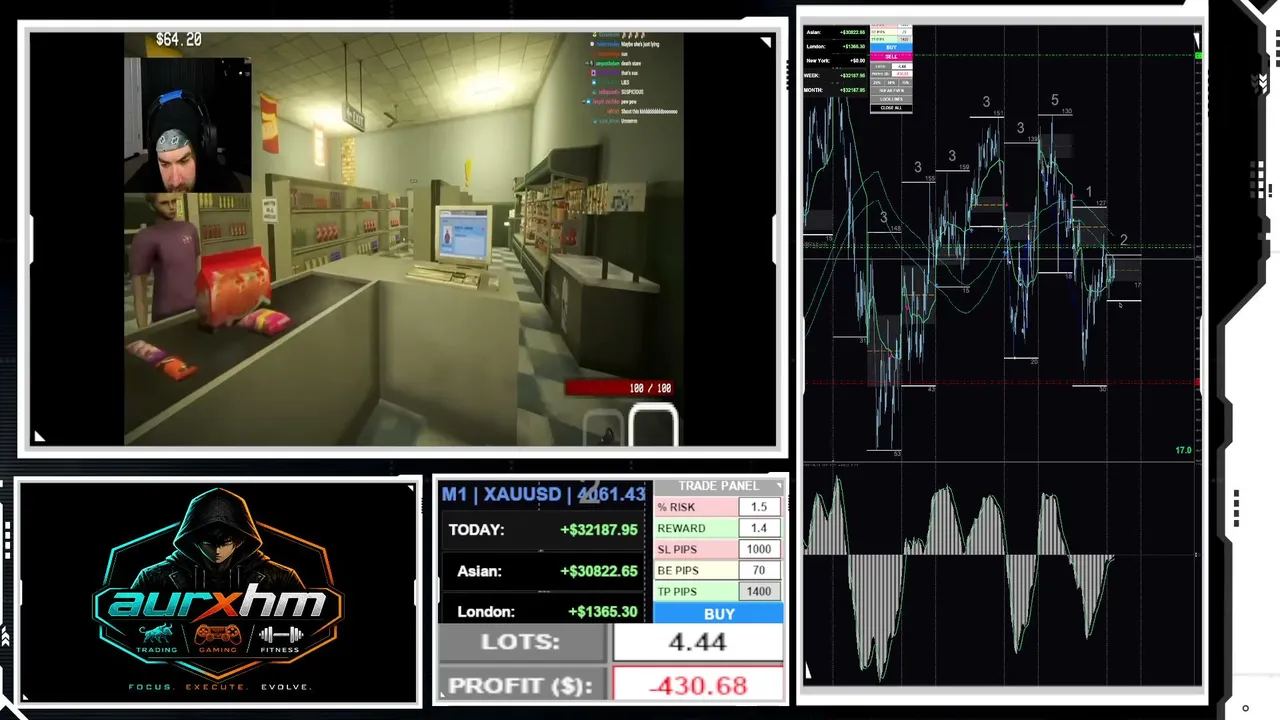This screenshot has width=1280, height=720.
Task: Set the % RISK value field
Action: pyautogui.click(x=759, y=507)
